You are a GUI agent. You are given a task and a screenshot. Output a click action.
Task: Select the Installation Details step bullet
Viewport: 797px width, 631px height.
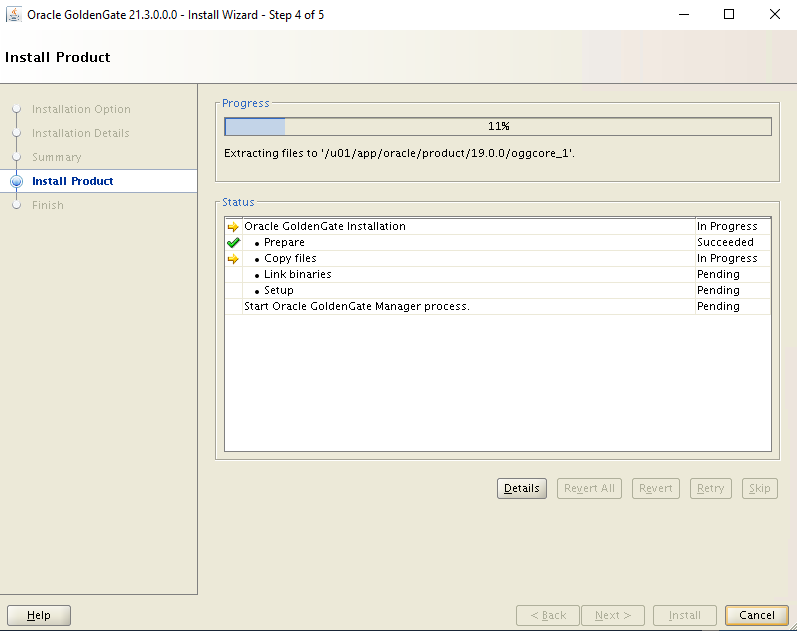coord(17,133)
